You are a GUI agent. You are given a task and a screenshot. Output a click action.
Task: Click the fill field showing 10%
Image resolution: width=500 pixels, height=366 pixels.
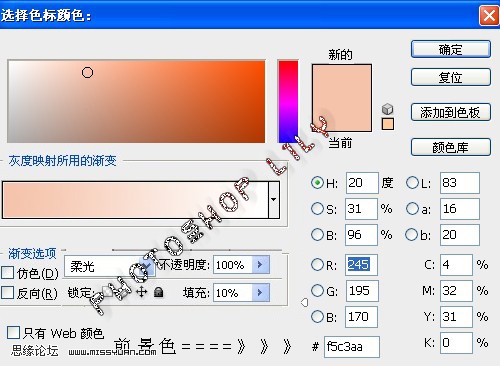233,293
